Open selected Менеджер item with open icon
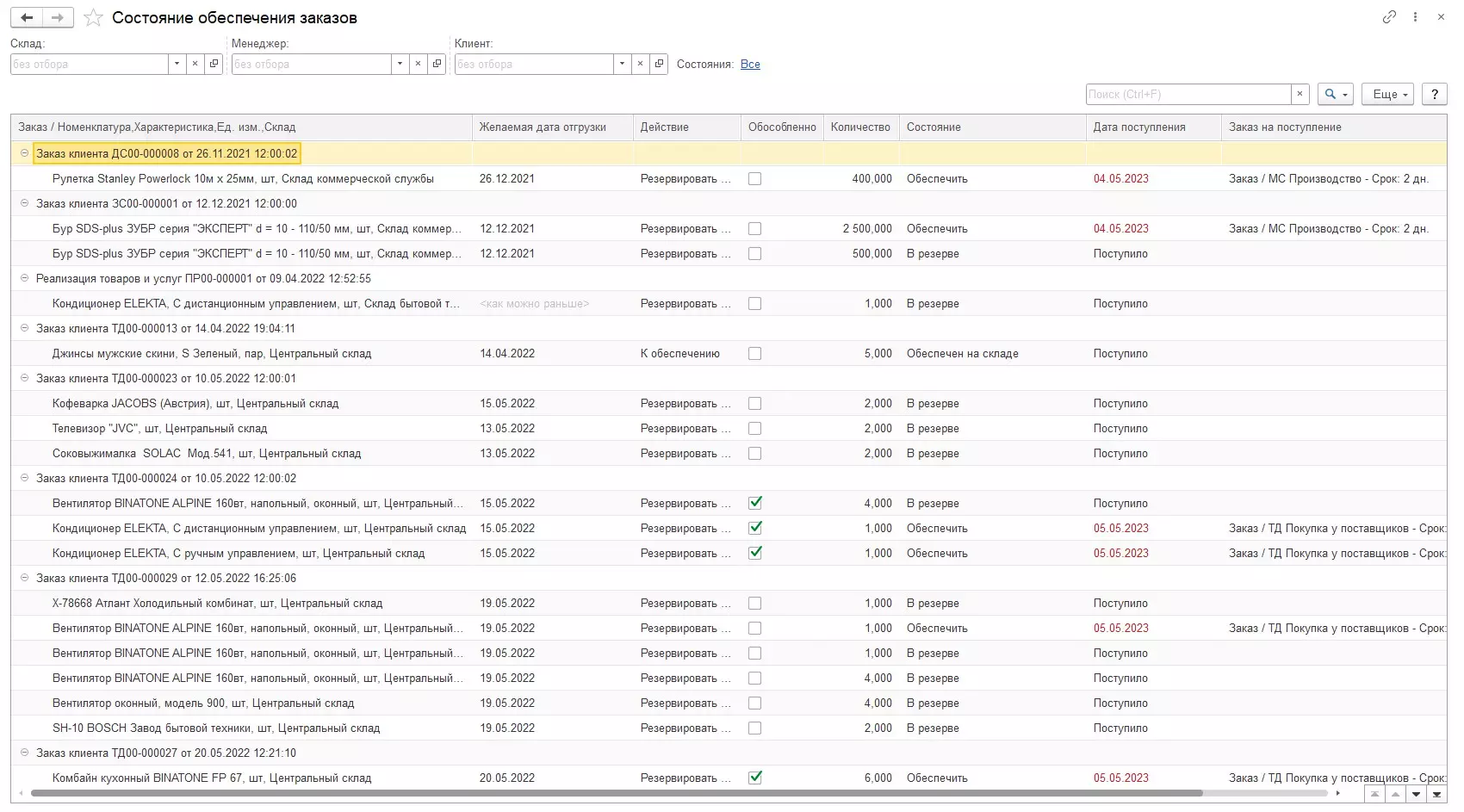Screen dimensions: 1464x812 [437, 64]
